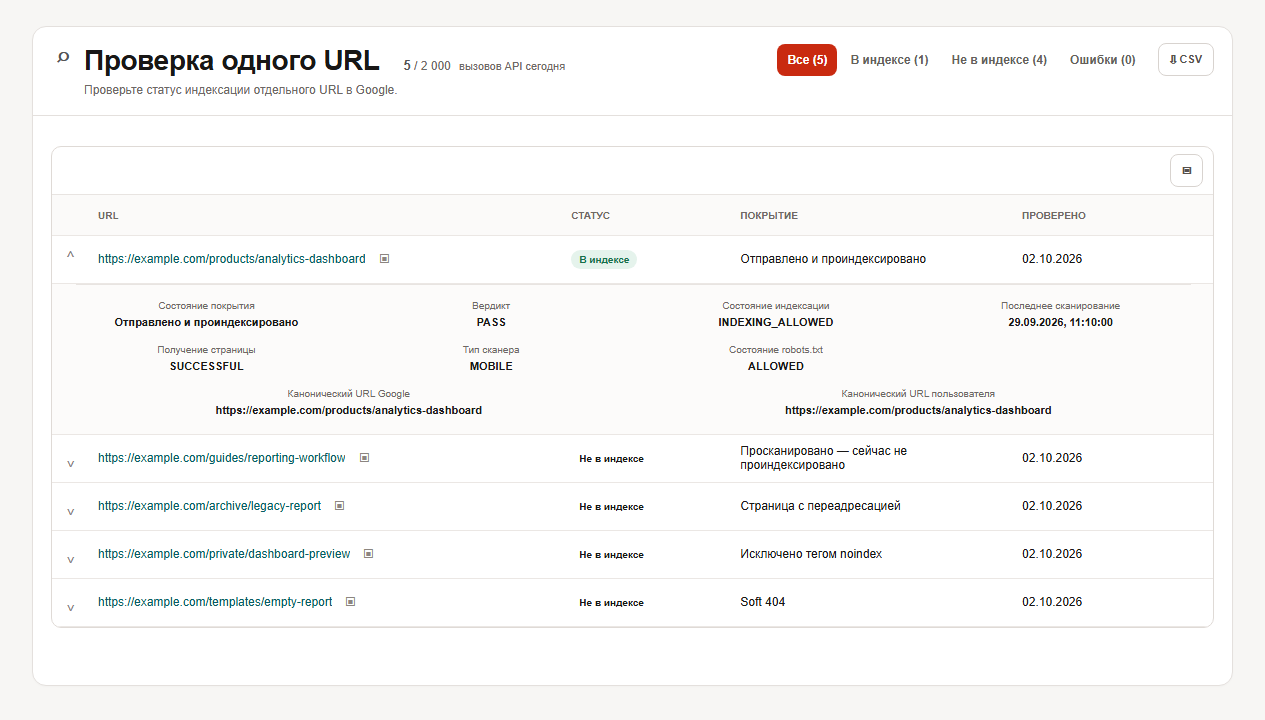The image size is (1265, 720).
Task: Click the URL column header
Action: point(108,216)
